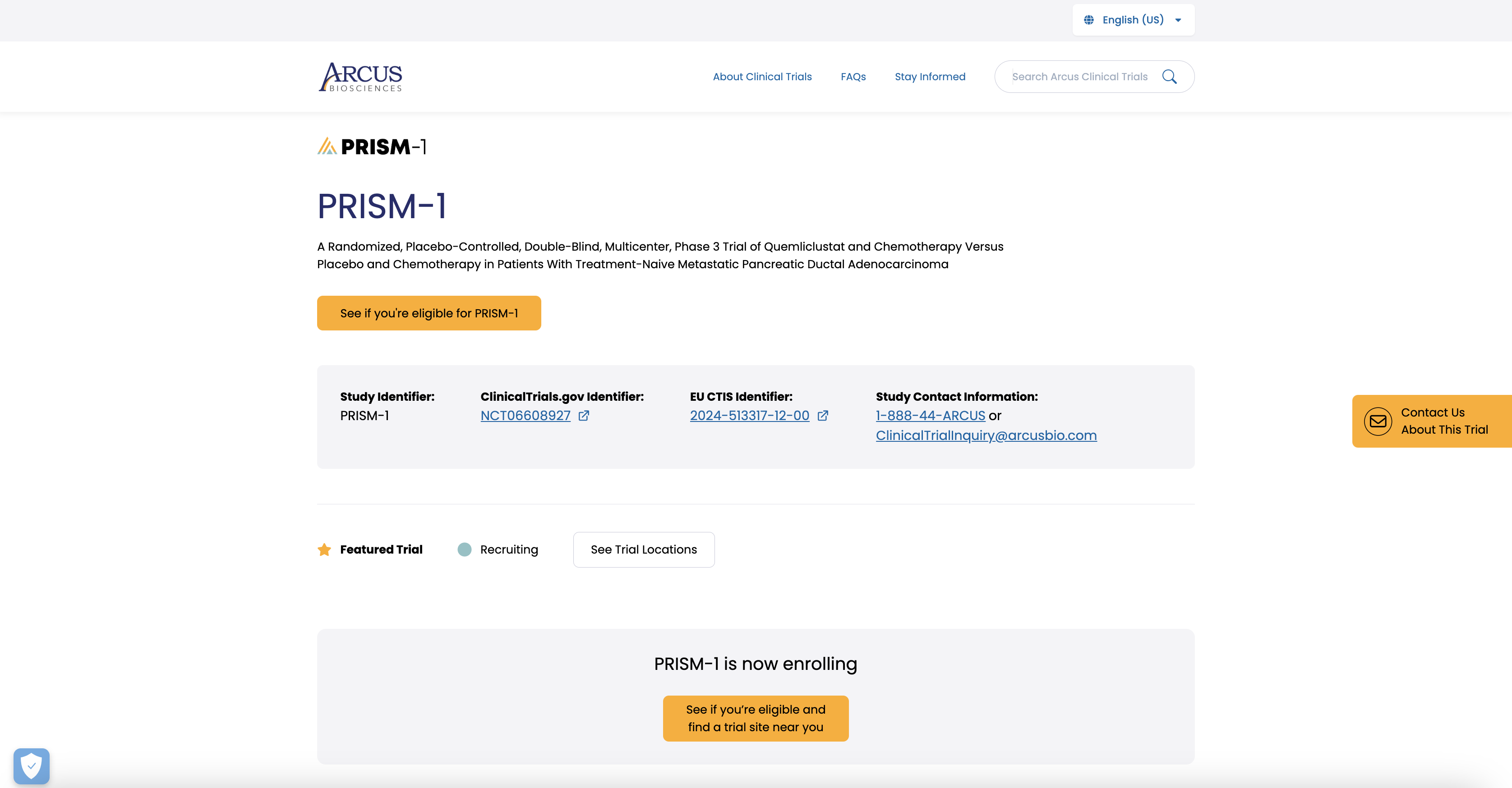Click the PRISM-1 trial logo
This screenshot has height=788, width=1512.
click(372, 146)
